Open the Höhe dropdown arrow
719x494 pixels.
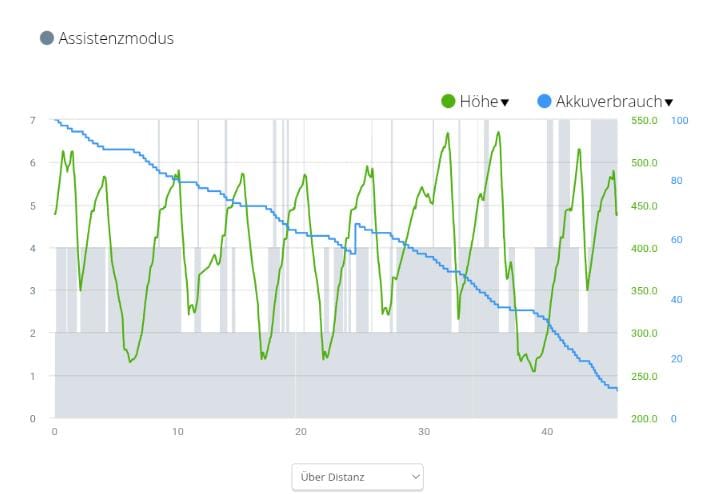pyautogui.click(x=505, y=102)
